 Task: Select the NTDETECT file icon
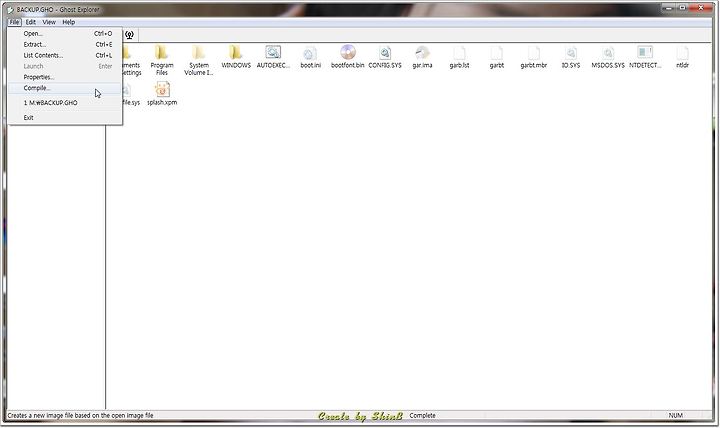pyautogui.click(x=645, y=52)
